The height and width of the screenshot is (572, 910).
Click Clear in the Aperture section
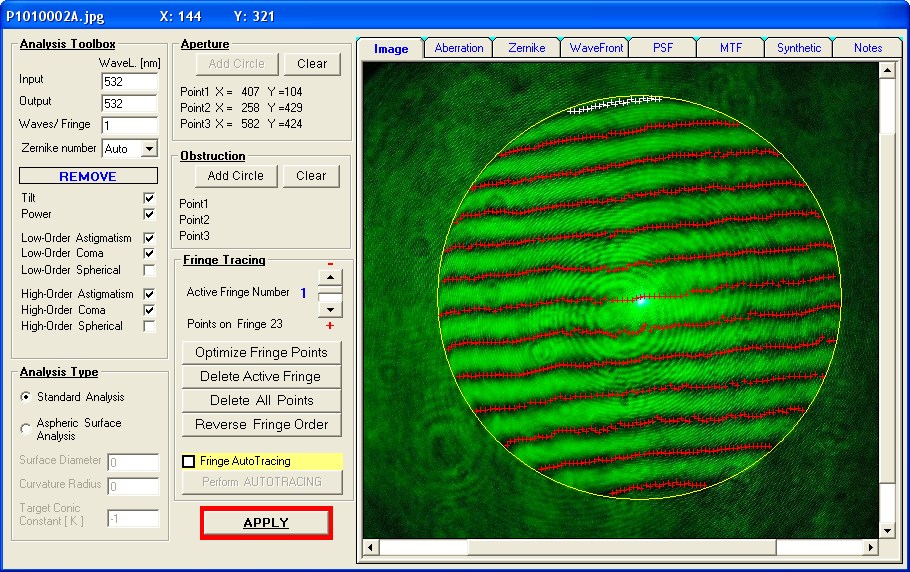click(312, 64)
